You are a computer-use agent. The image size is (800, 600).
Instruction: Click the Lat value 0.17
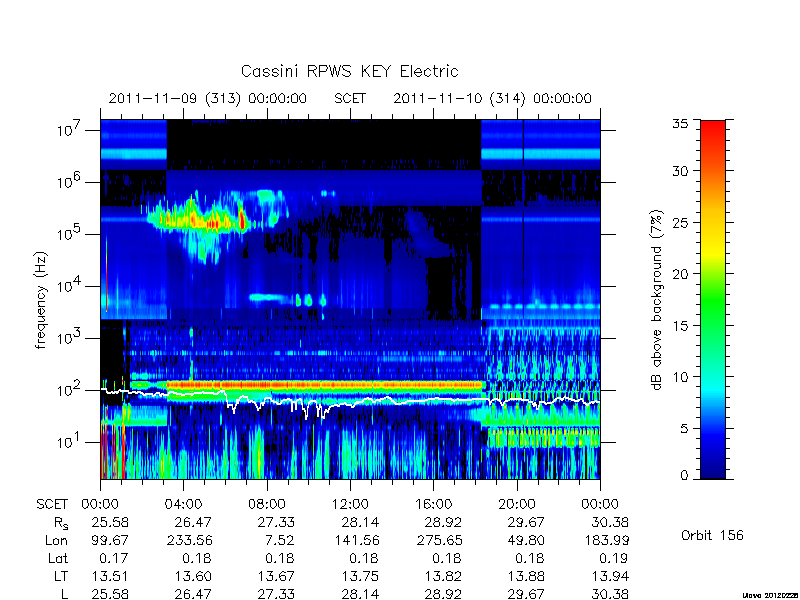113,558
